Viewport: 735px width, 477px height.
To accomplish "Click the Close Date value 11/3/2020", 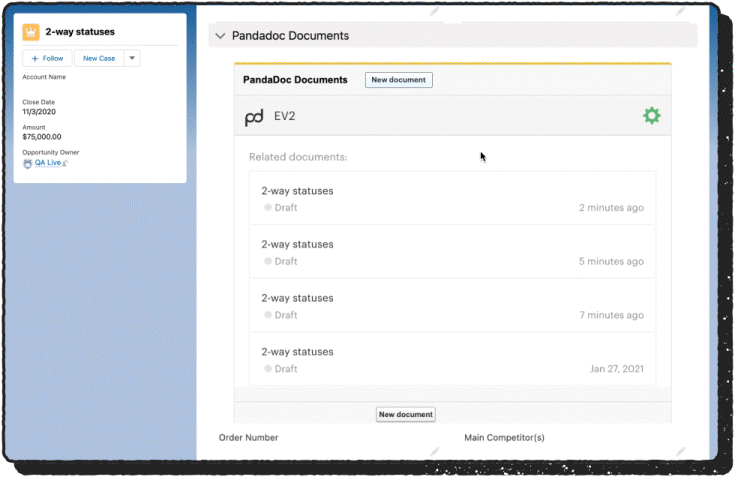I will (39, 112).
